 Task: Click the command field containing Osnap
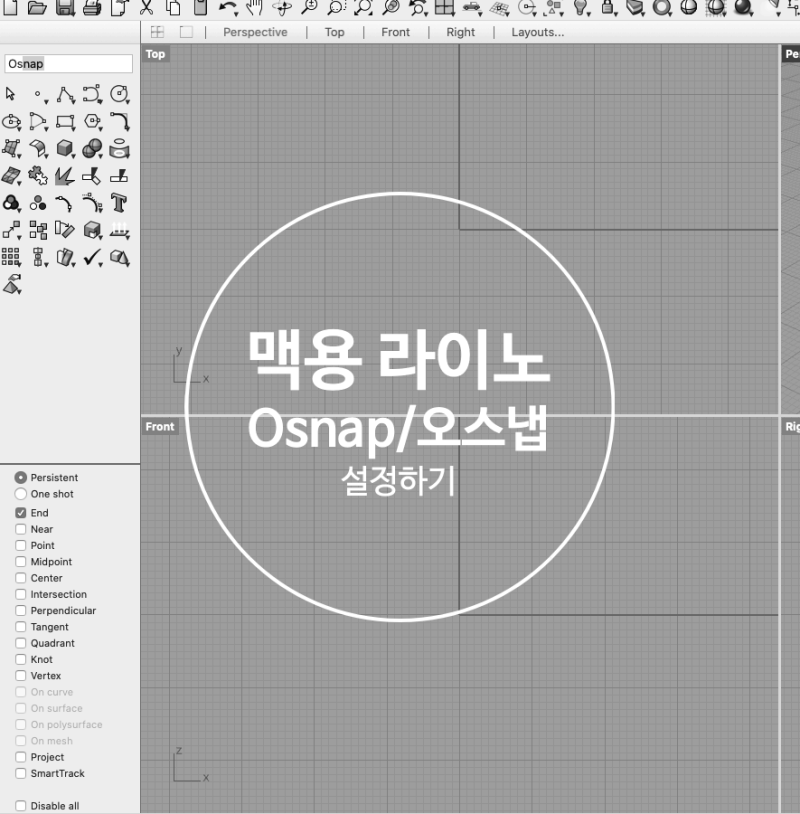(x=69, y=64)
